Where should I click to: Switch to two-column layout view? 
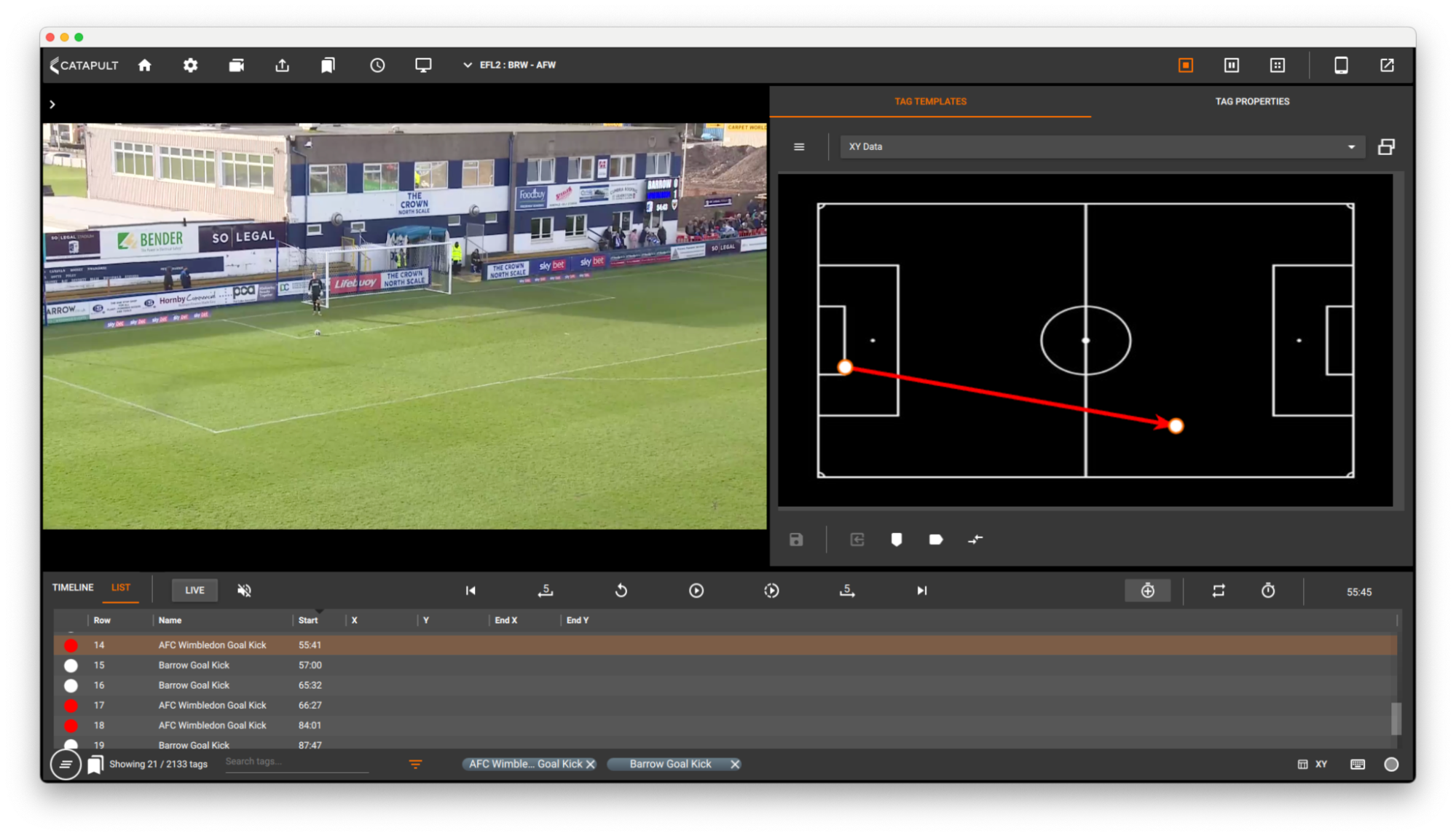click(x=1232, y=65)
